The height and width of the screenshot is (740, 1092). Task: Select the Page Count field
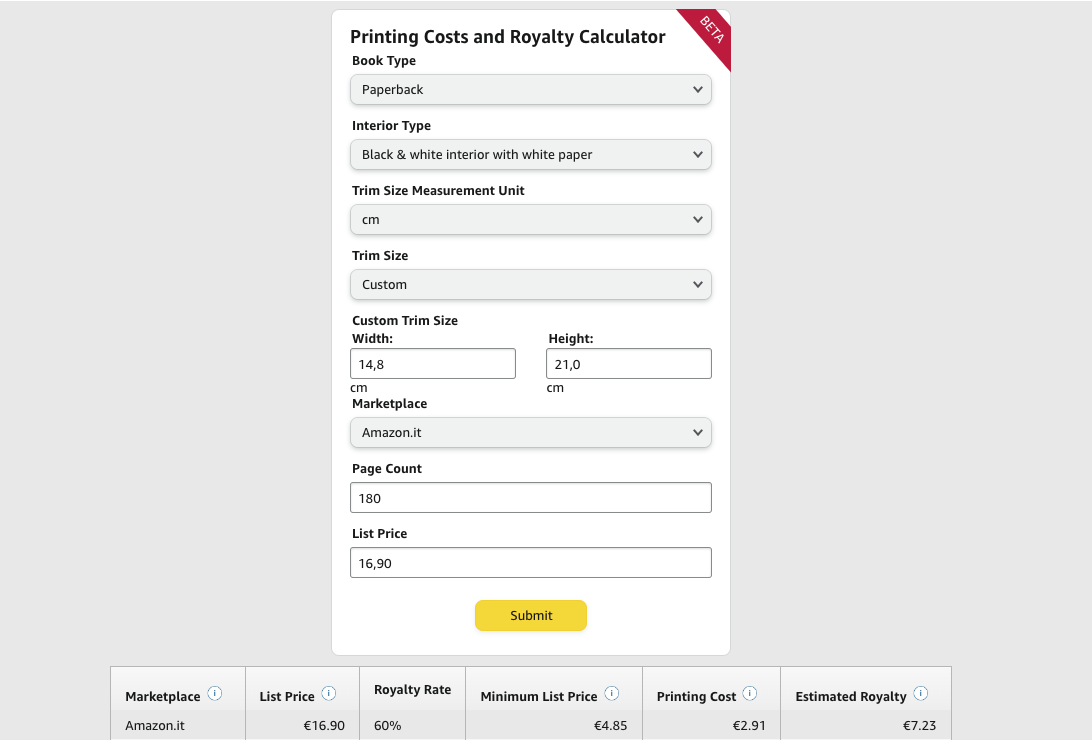click(x=531, y=497)
